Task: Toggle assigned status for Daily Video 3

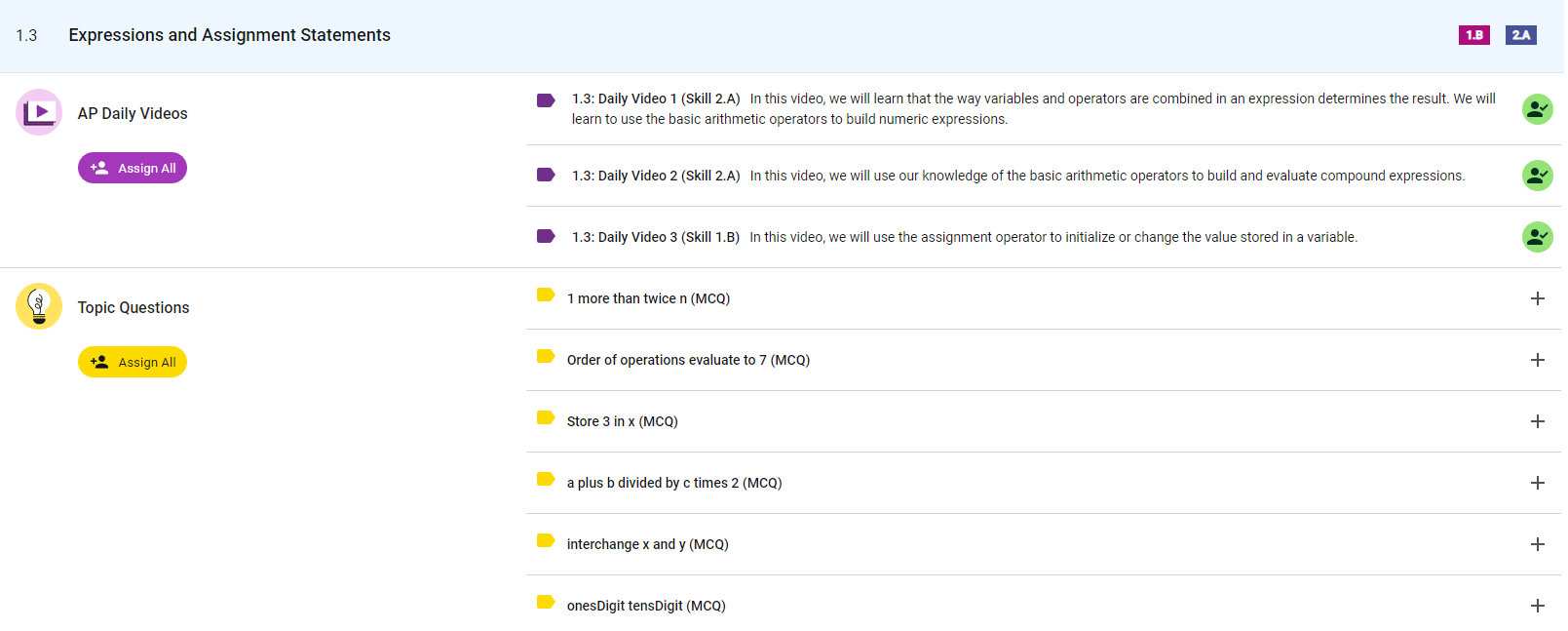Action: (1537, 237)
